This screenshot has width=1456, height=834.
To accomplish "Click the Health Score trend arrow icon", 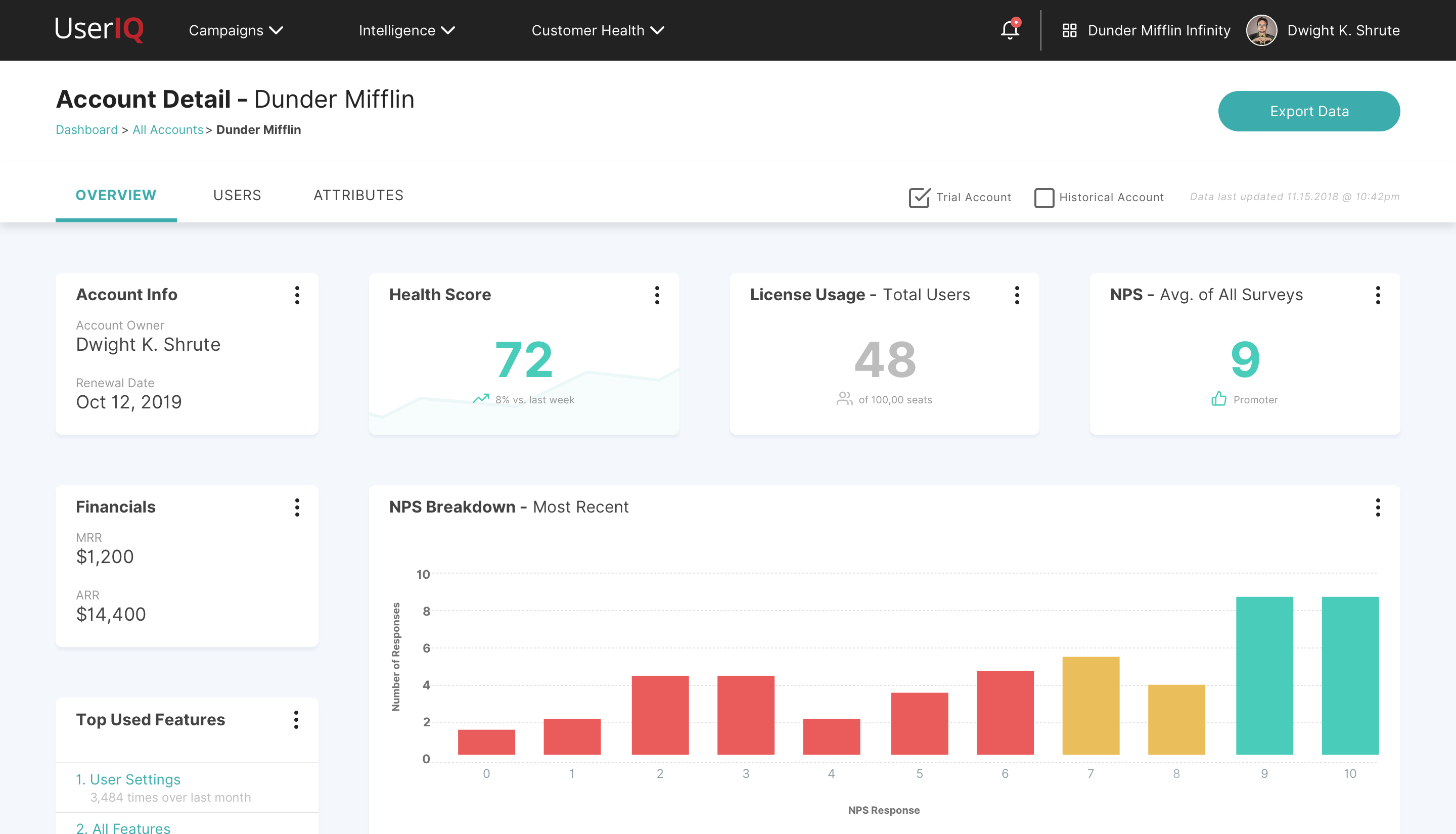I will point(481,399).
